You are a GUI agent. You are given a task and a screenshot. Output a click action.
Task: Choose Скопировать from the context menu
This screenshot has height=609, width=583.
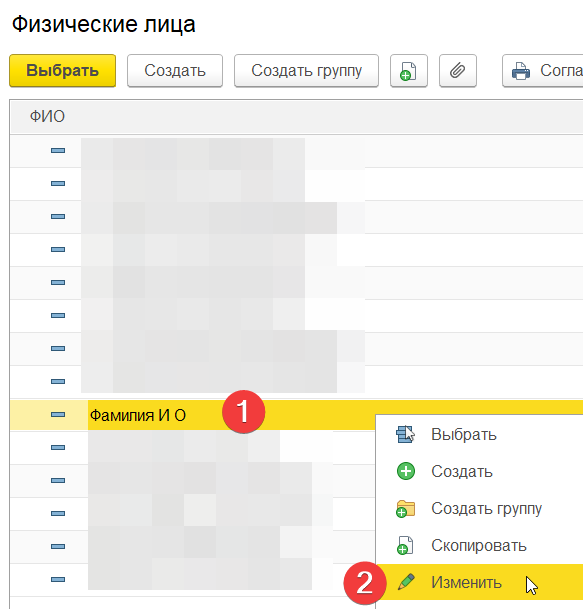click(480, 545)
